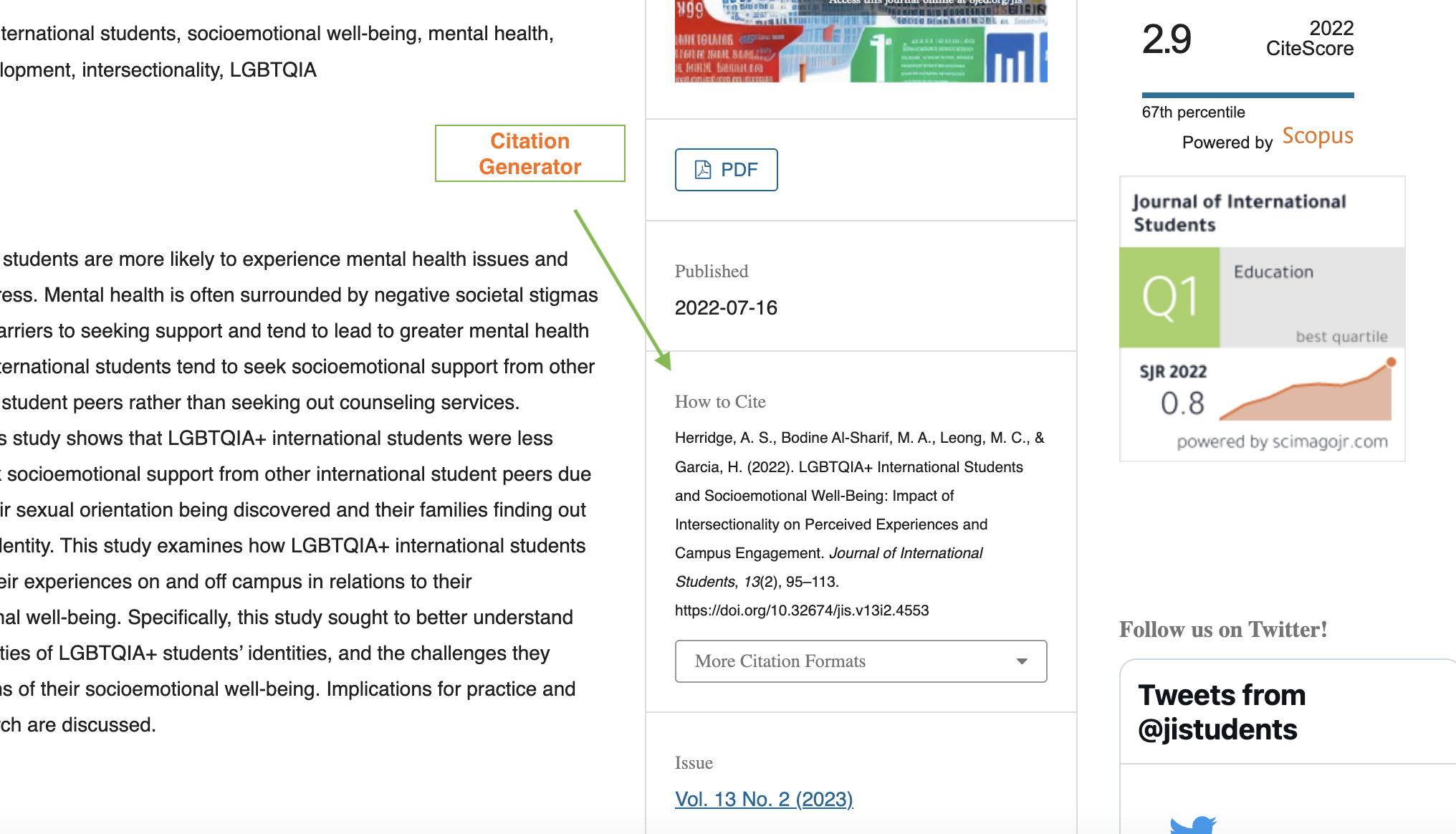Click the large 2.9 CiteScore number

[1167, 39]
